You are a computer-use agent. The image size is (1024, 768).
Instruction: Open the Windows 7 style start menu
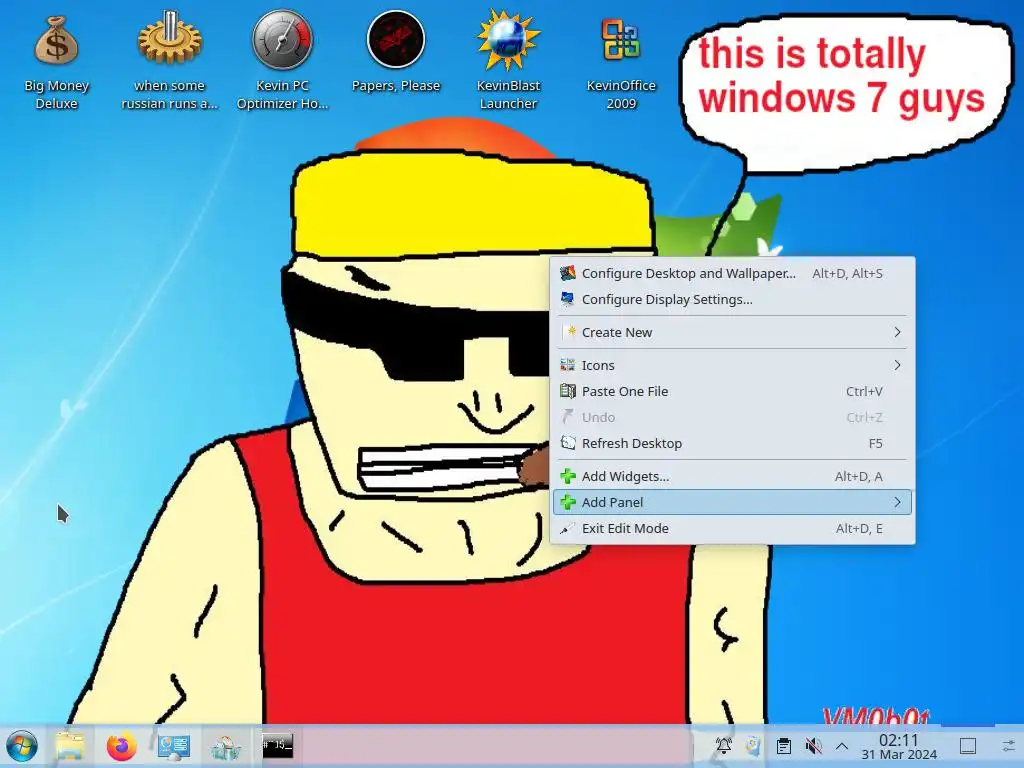tap(22, 746)
